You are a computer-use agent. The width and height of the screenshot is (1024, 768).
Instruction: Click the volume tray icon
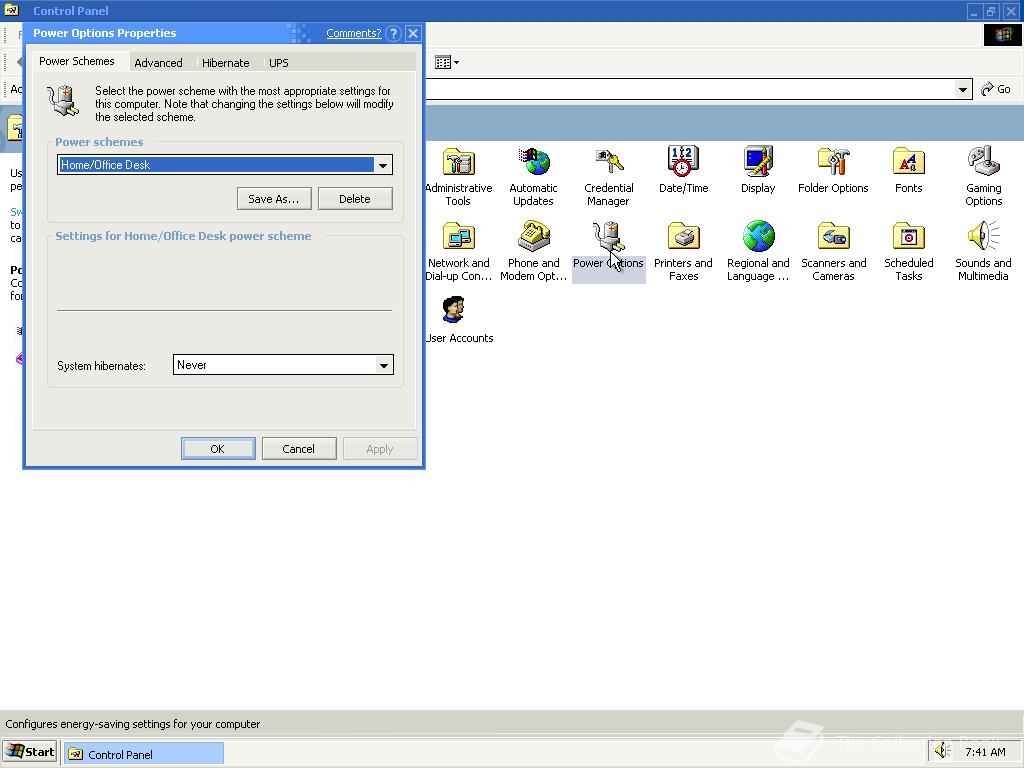pyautogui.click(x=942, y=752)
